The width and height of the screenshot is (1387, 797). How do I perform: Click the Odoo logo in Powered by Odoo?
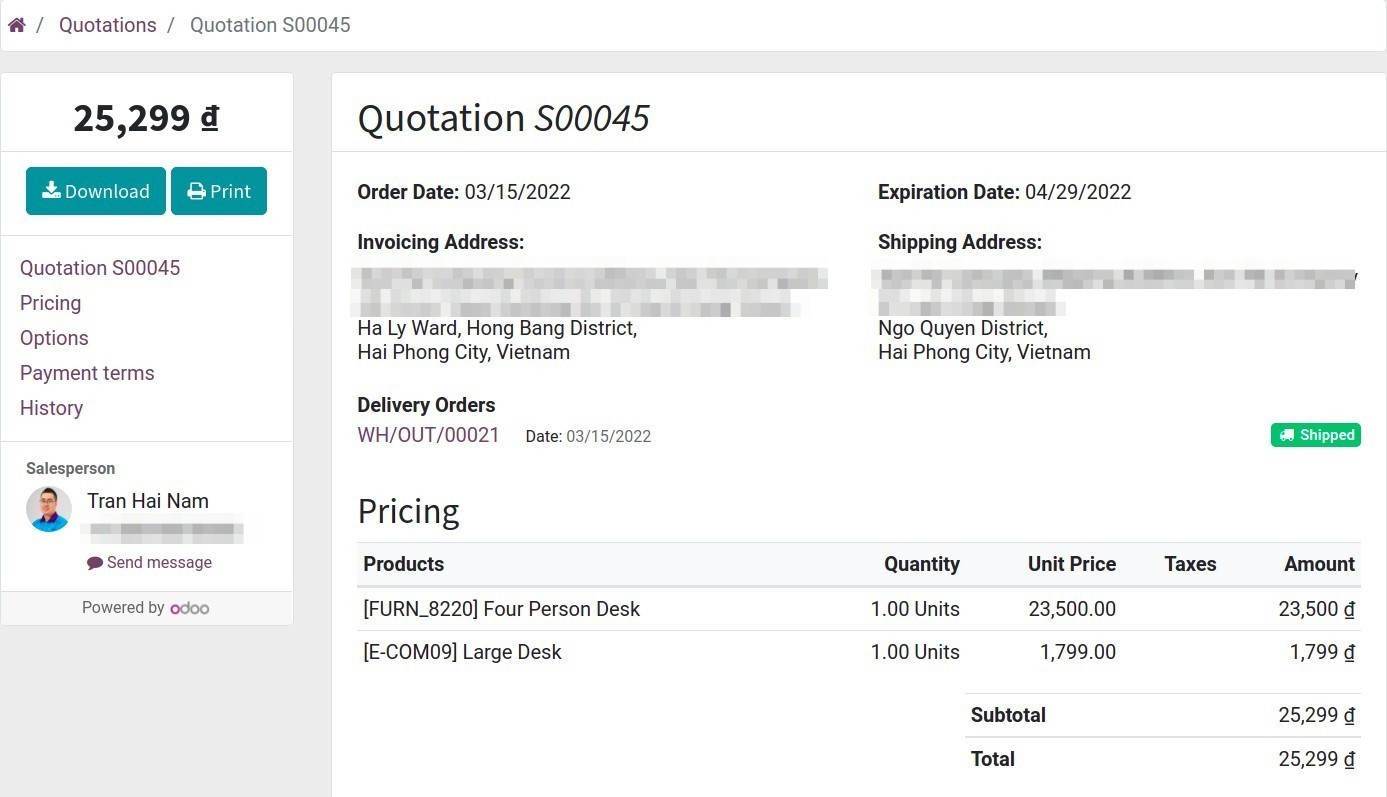point(190,607)
